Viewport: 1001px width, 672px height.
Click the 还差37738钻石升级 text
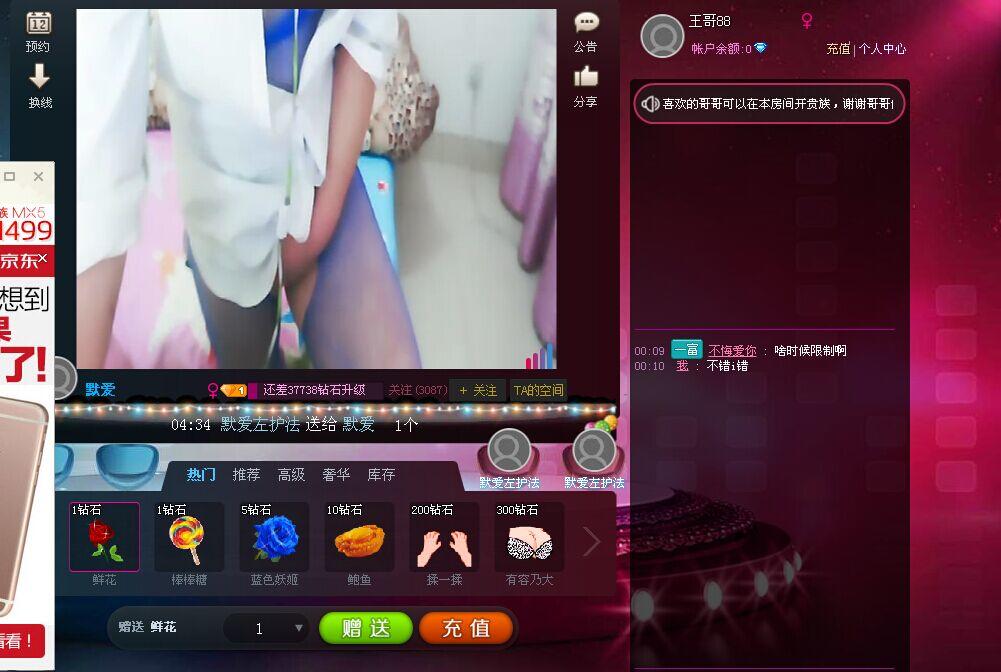(x=314, y=390)
